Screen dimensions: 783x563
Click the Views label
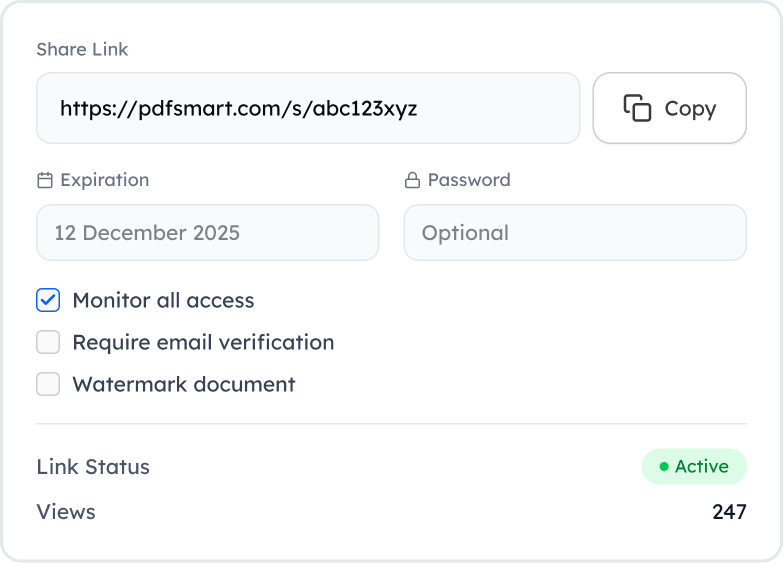point(66,512)
